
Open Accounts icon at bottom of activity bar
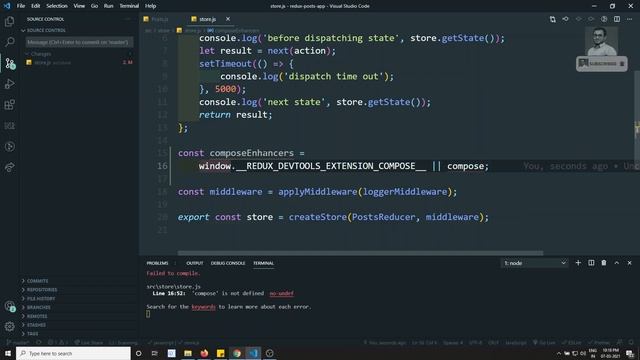point(9,306)
